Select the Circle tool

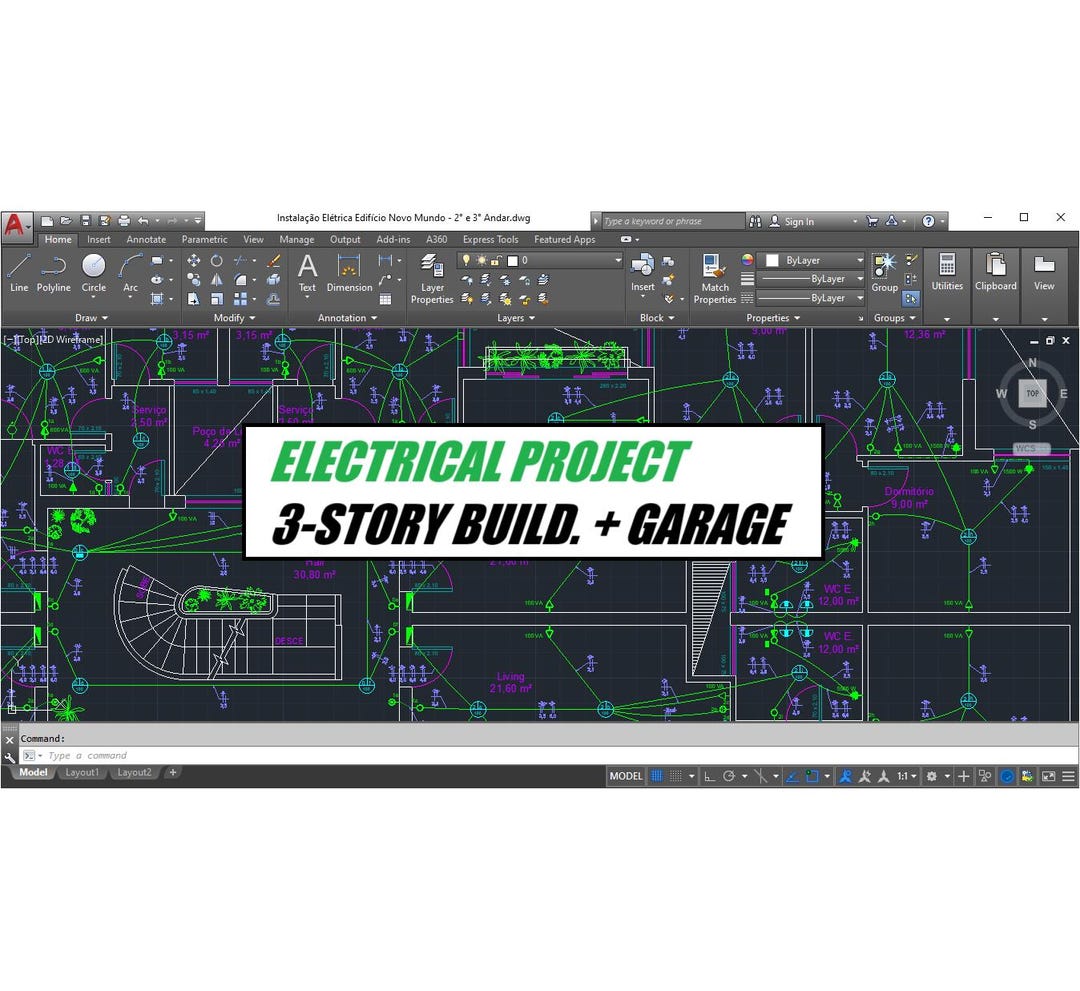(x=94, y=272)
